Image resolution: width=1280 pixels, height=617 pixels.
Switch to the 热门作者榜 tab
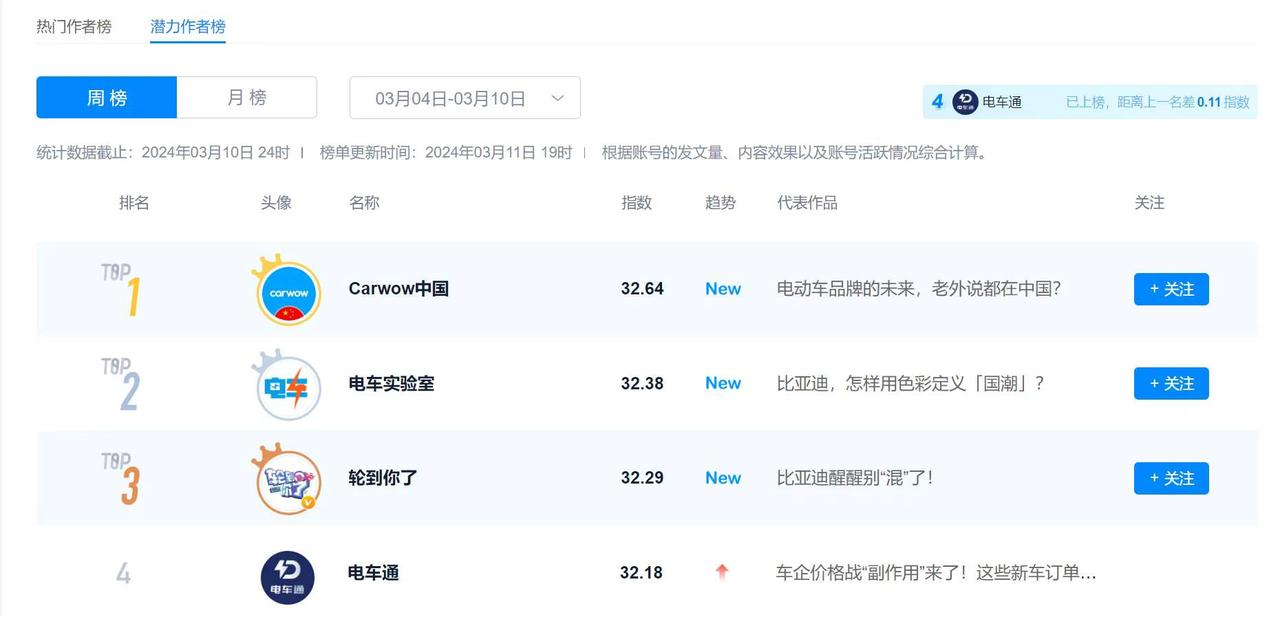tap(74, 26)
